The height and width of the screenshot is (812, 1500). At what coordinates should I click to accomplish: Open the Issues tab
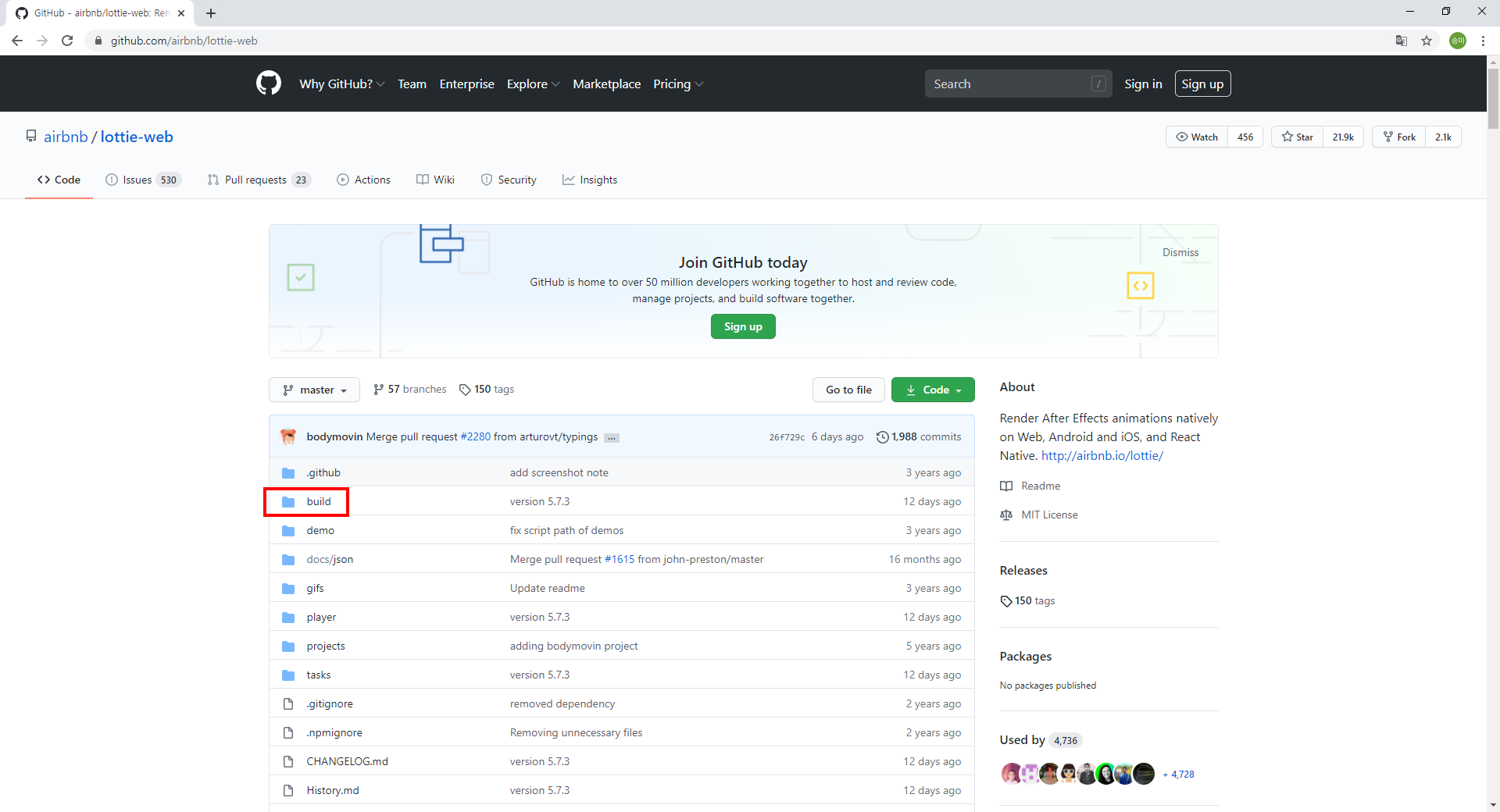(143, 180)
